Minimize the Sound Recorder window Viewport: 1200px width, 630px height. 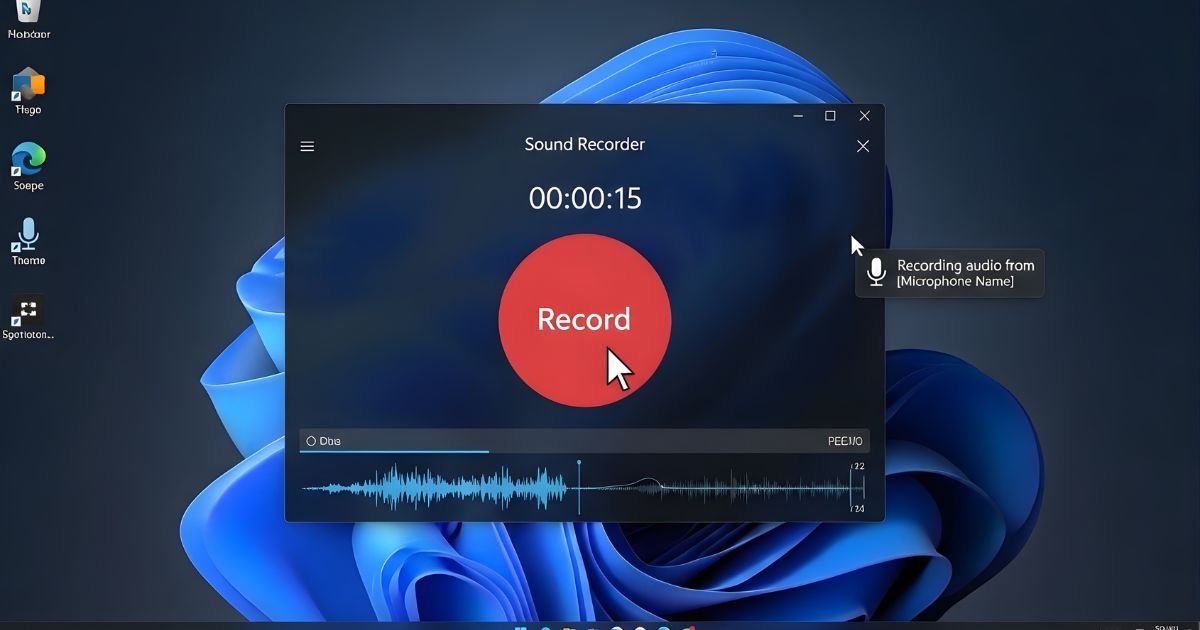[798, 116]
